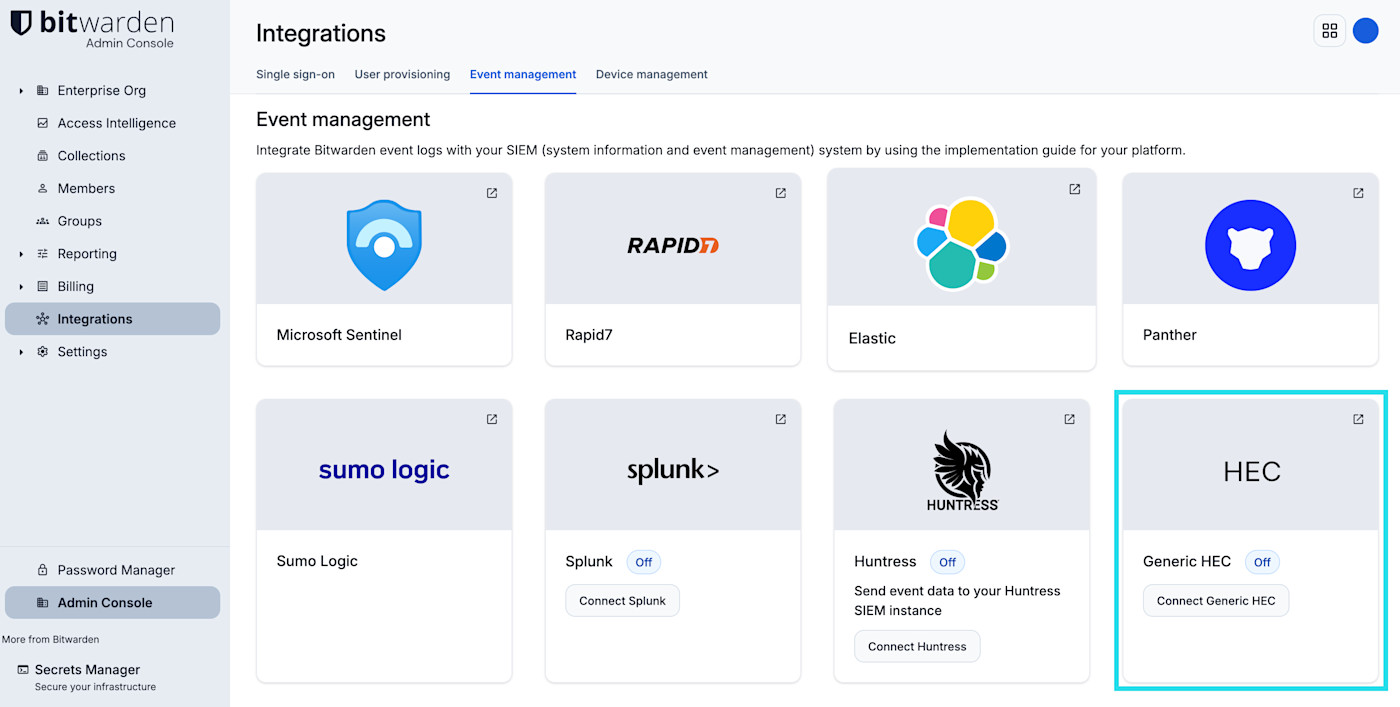Image resolution: width=1400 pixels, height=707 pixels.
Task: Click Connect Splunk button
Action: pos(622,601)
